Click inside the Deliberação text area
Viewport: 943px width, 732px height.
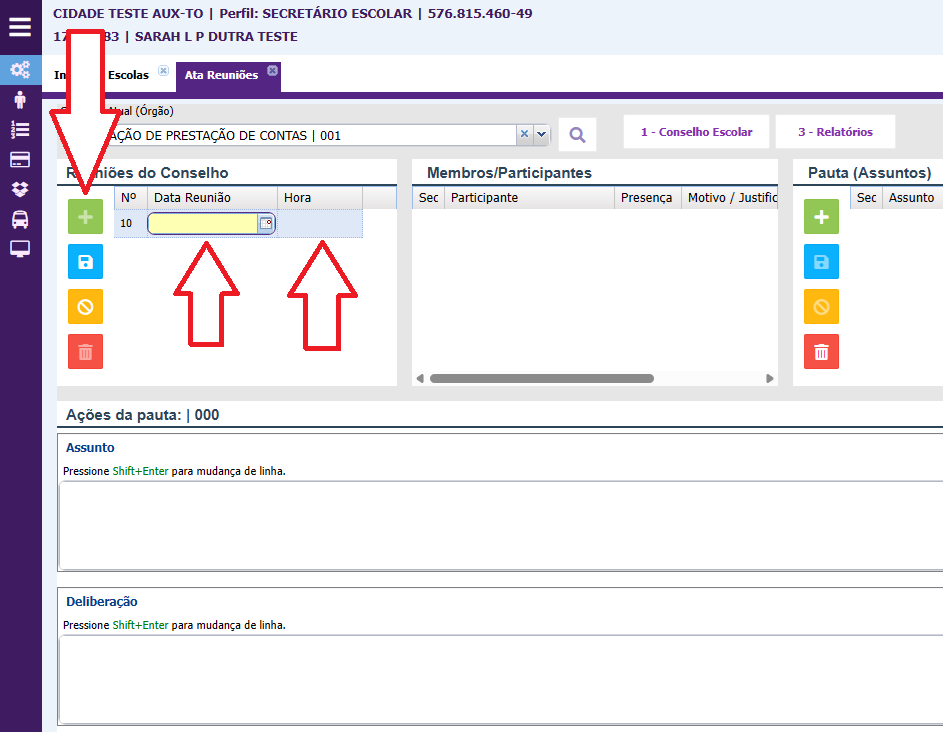tap(500, 680)
